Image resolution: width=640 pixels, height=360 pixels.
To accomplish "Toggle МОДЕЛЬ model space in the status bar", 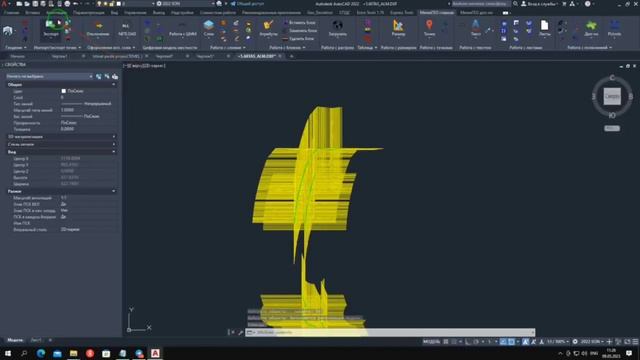I will 431,342.
